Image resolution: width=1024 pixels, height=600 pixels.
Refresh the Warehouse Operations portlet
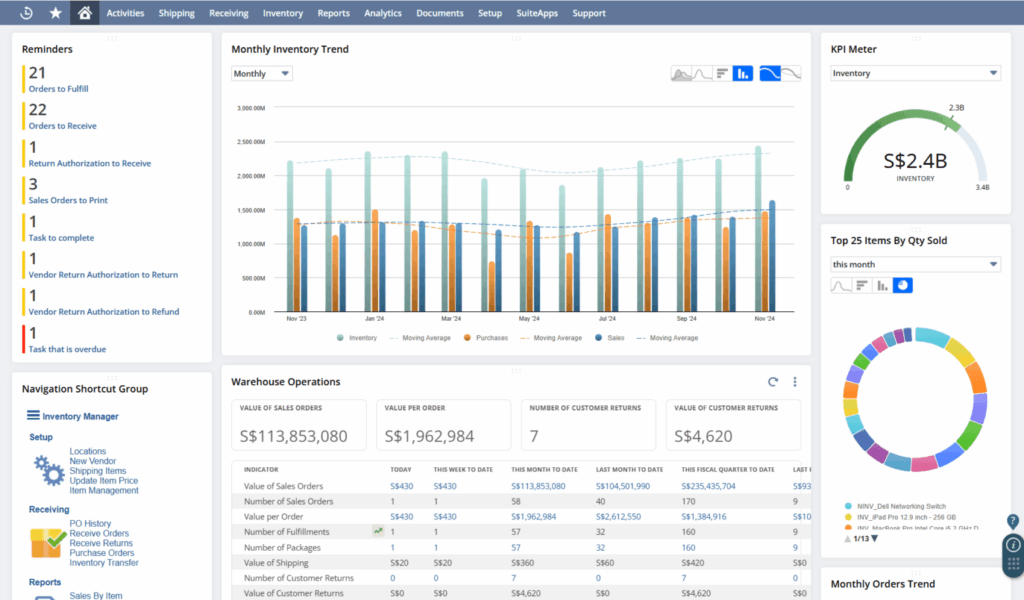[x=773, y=382]
